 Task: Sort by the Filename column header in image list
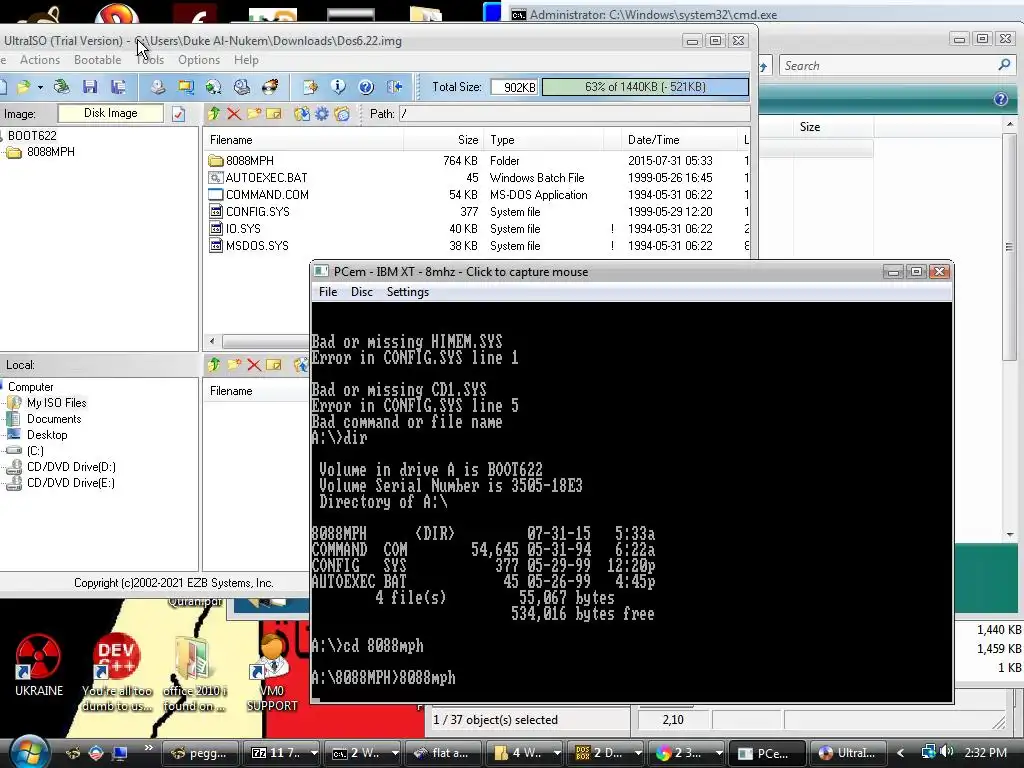click(x=304, y=140)
